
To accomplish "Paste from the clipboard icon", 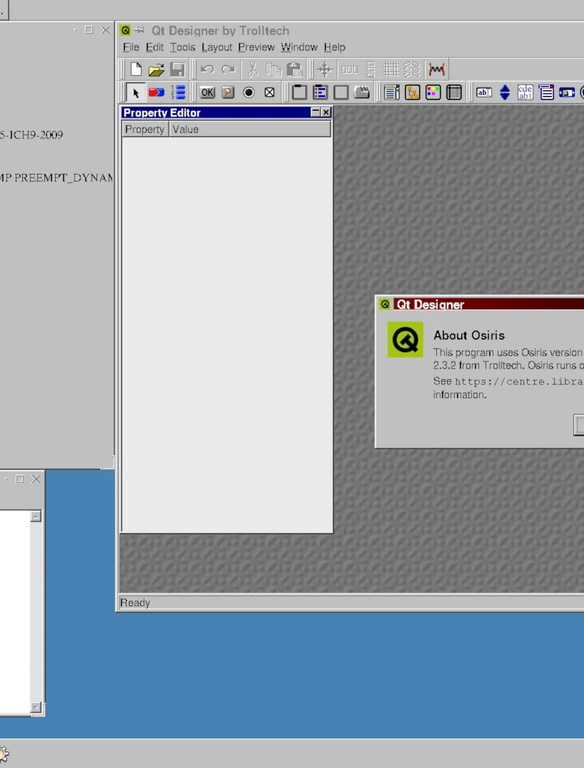I will (x=294, y=70).
